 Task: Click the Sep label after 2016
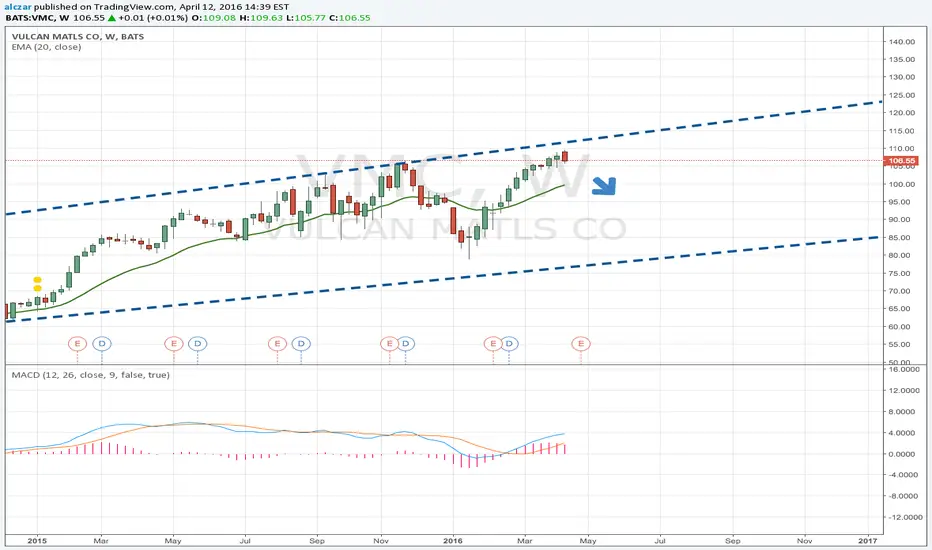[x=732, y=541]
